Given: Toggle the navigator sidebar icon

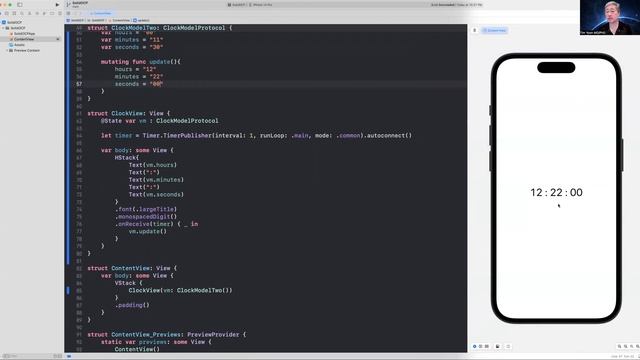Looking at the screenshot, I should [x=20, y=5].
